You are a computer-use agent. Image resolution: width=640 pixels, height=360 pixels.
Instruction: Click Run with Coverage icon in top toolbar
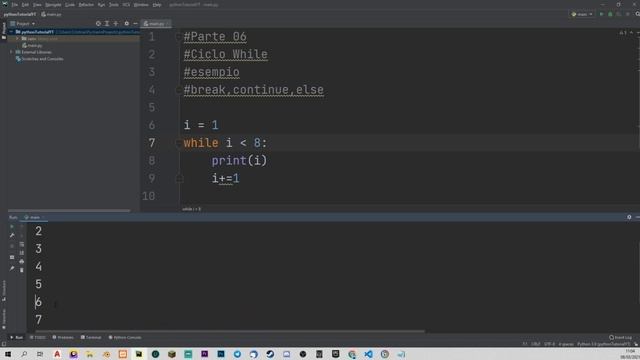click(x=619, y=14)
